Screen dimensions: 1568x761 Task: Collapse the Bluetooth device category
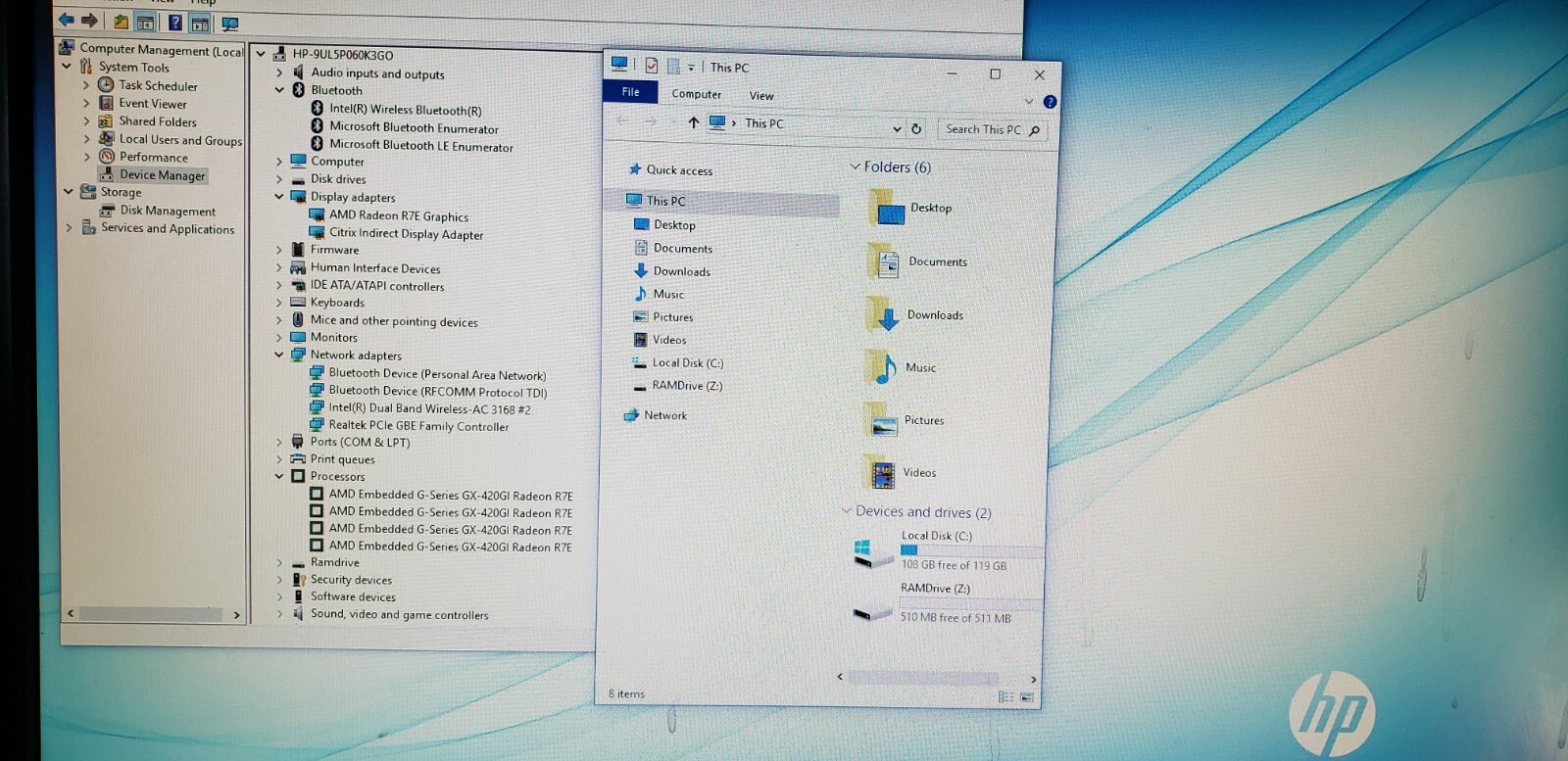click(x=279, y=90)
